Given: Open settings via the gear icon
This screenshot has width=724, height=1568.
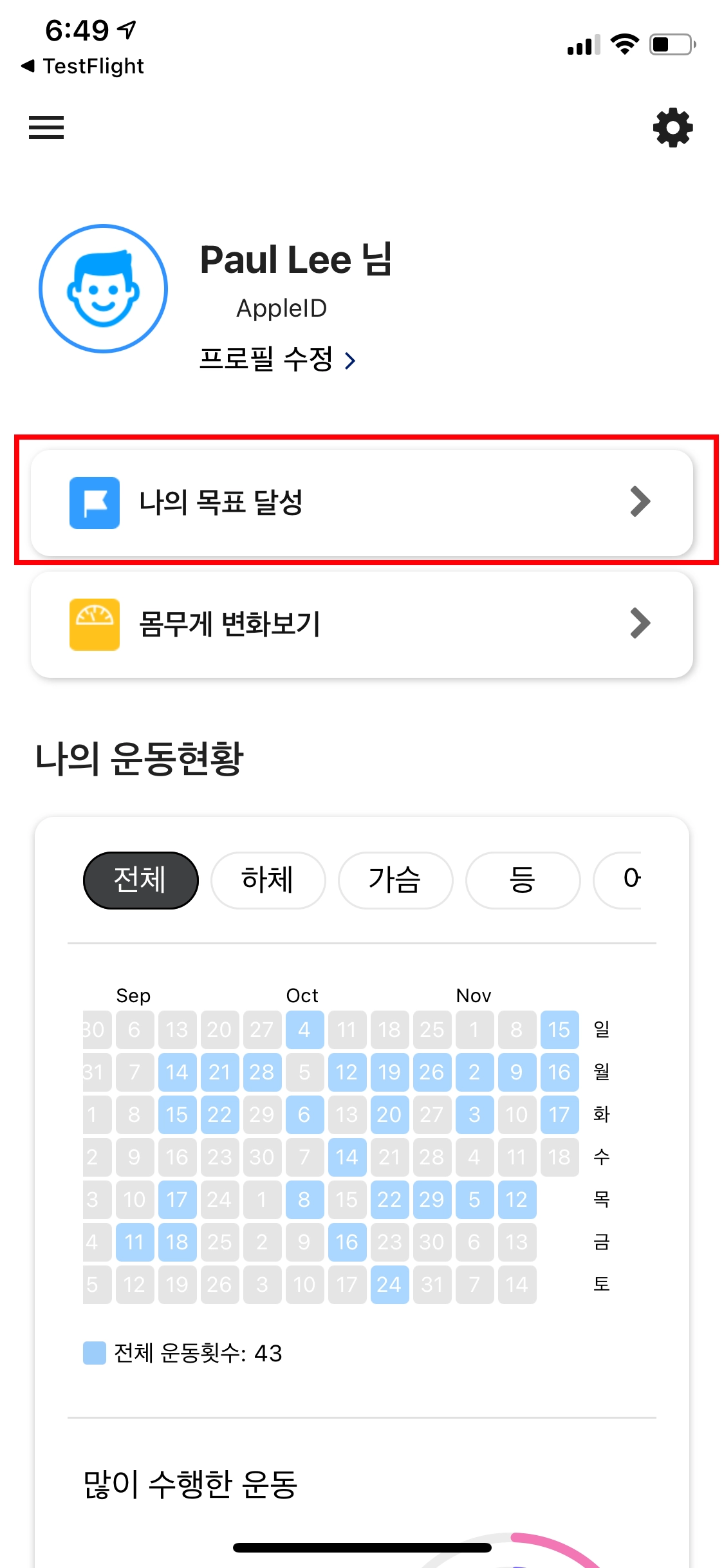Looking at the screenshot, I should coord(673,127).
